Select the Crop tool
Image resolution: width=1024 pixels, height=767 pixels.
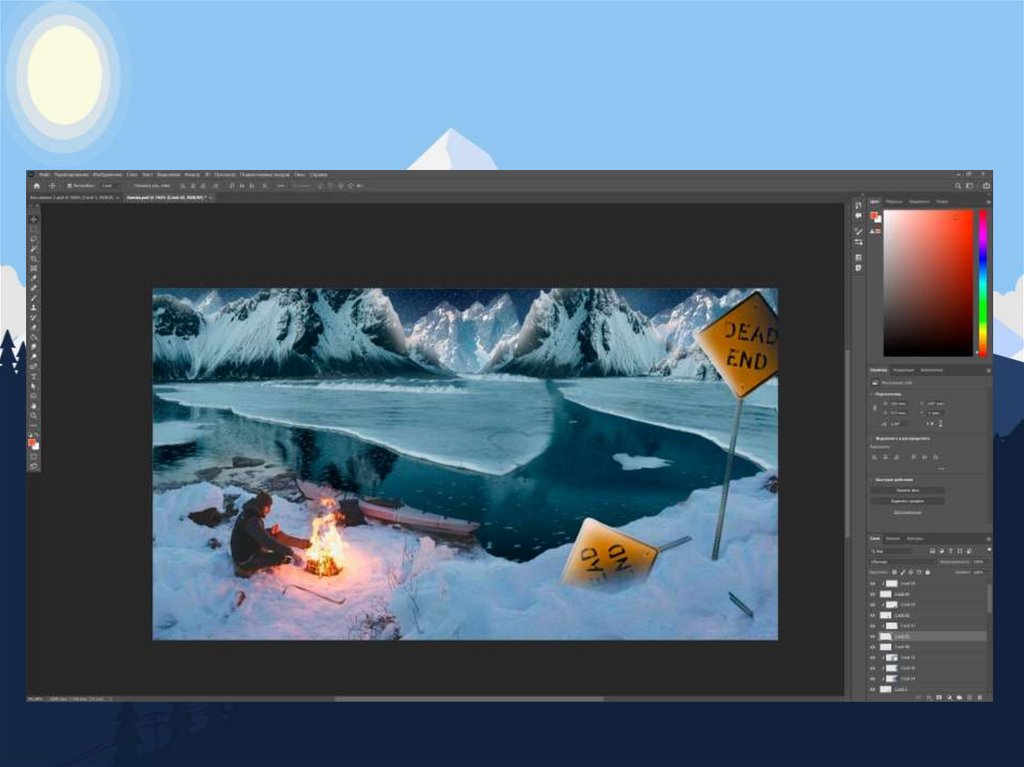coord(34,259)
